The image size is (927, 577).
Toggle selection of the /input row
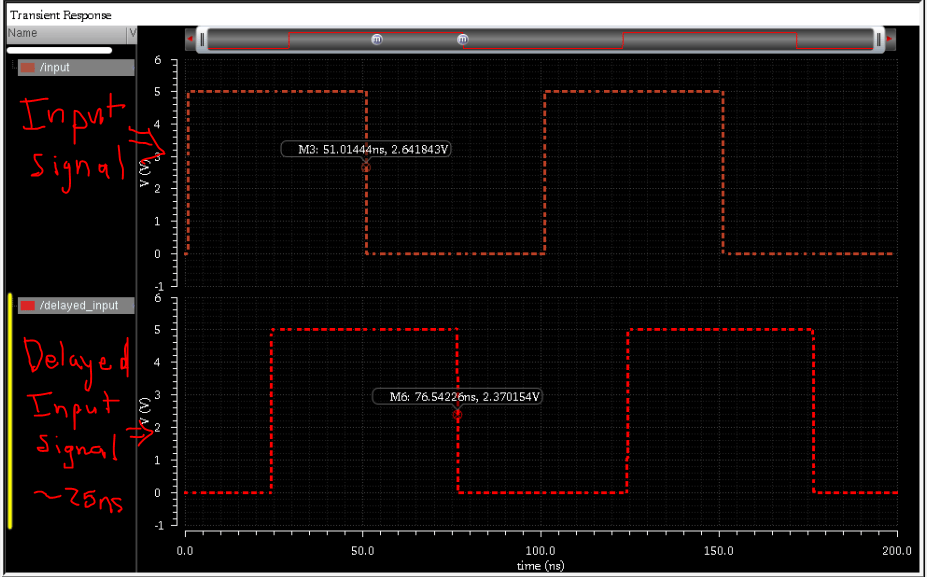coord(75,67)
